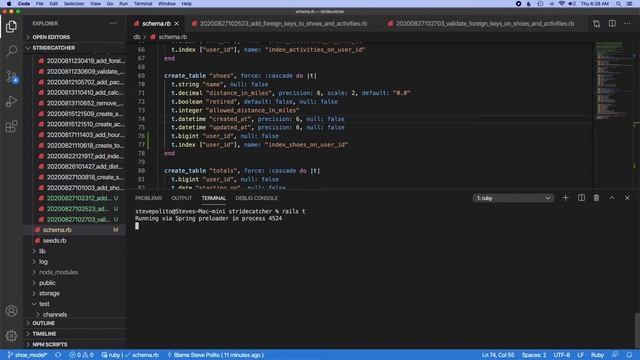This screenshot has height=360, width=640.
Task: Click the feedback icon in status bar
Action: tap(615, 355)
